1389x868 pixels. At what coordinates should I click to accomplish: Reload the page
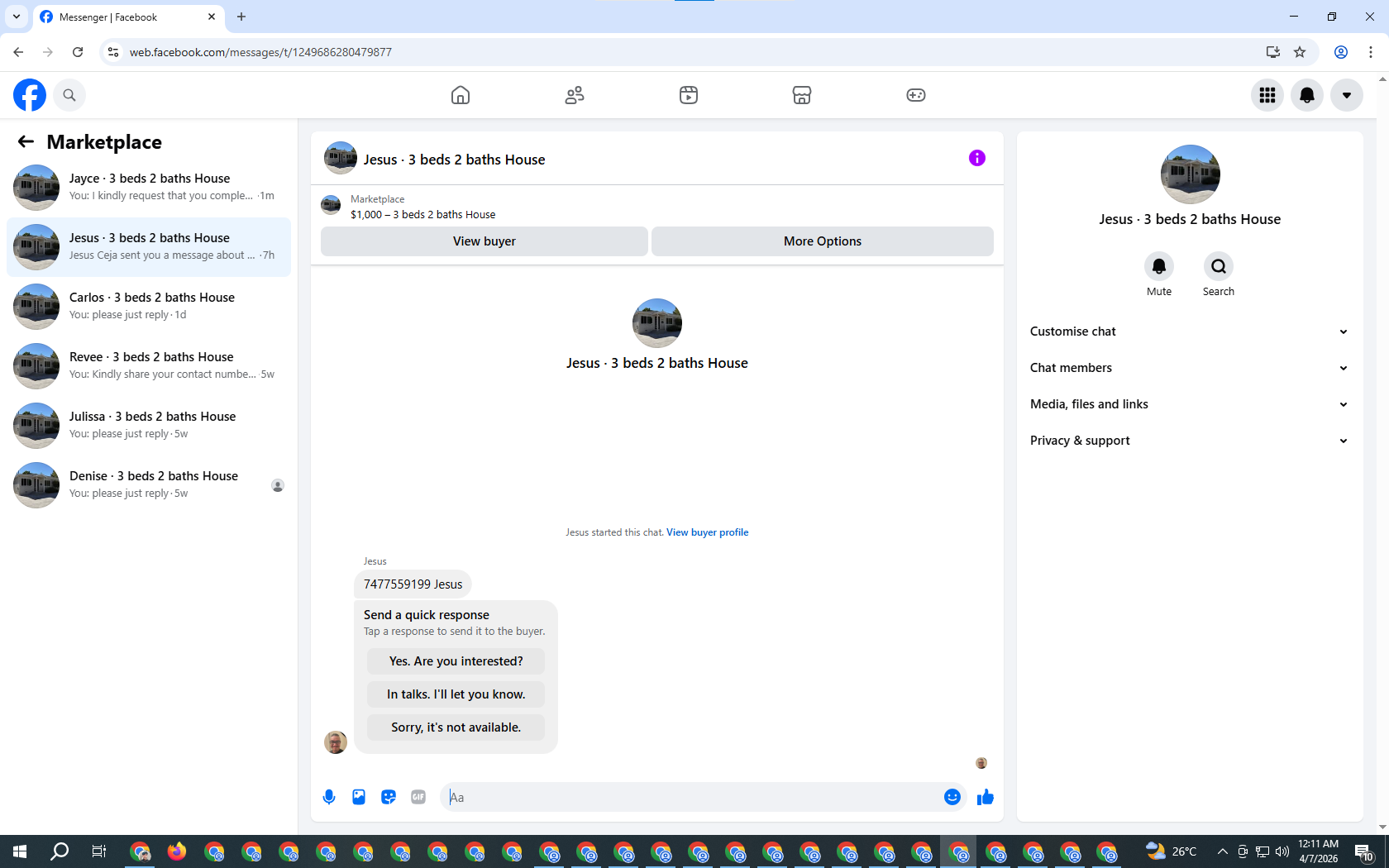[78, 52]
